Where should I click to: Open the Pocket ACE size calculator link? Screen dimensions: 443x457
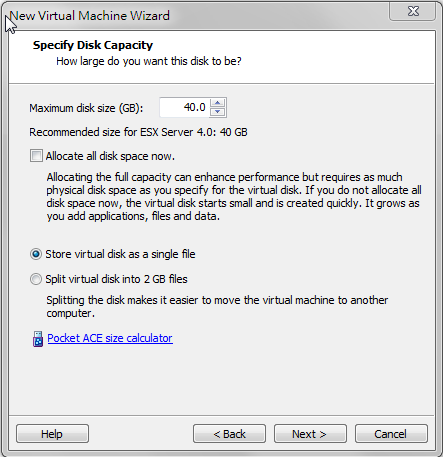(x=110, y=338)
